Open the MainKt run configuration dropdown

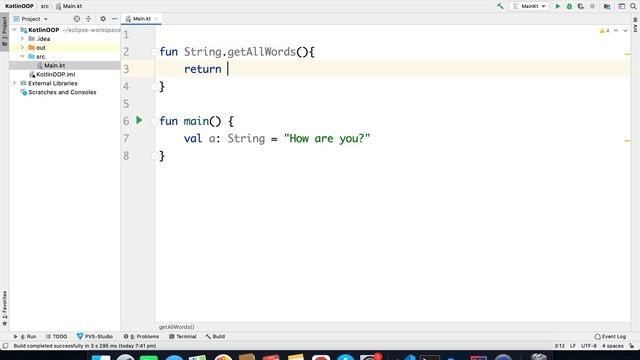pos(529,6)
